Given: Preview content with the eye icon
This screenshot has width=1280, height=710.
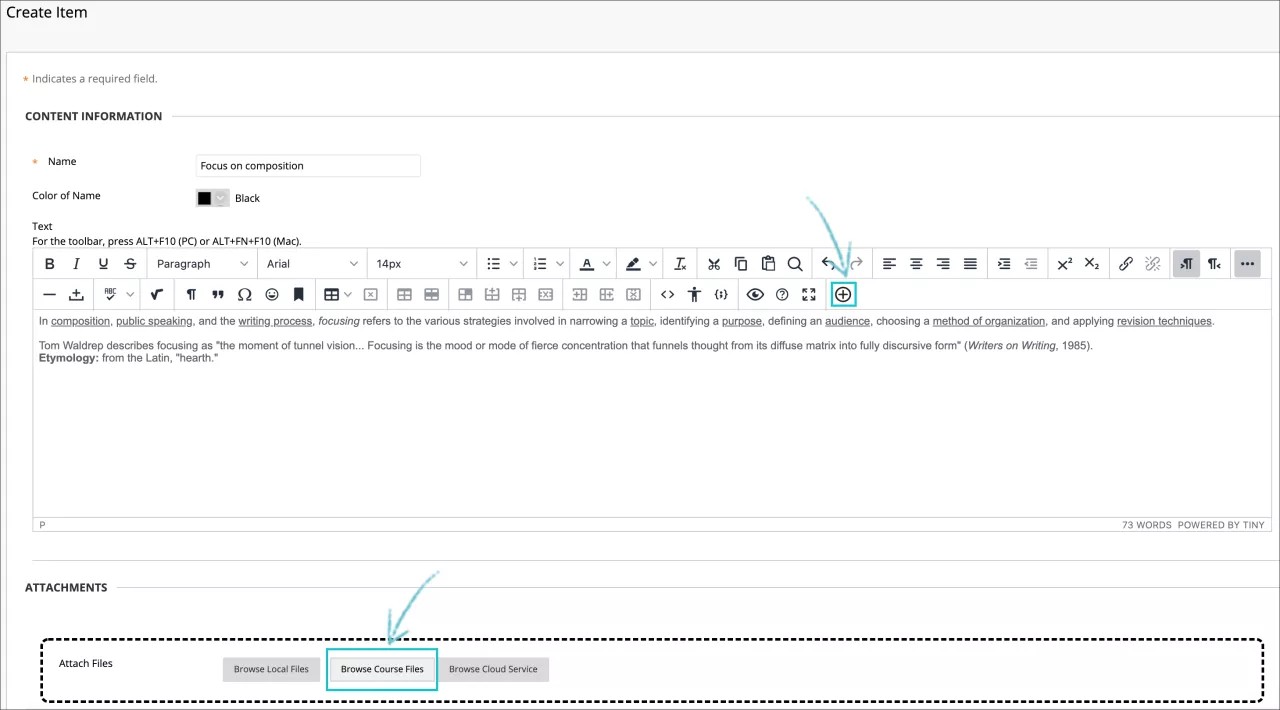Looking at the screenshot, I should click(x=755, y=294).
